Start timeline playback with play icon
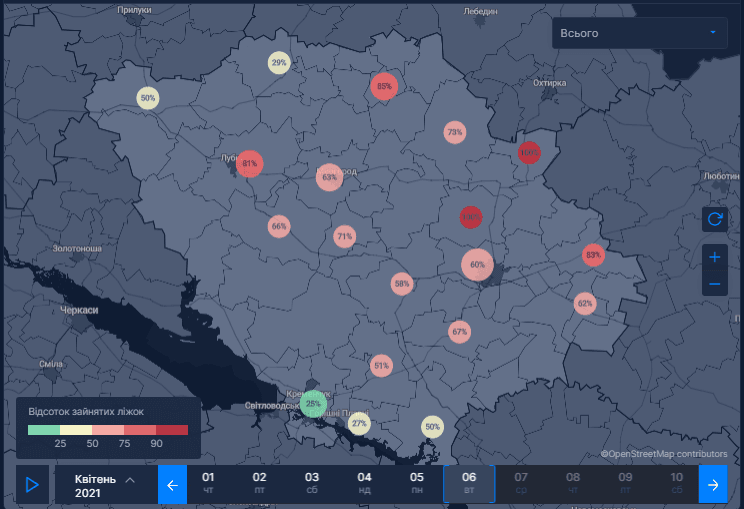 click(x=32, y=484)
